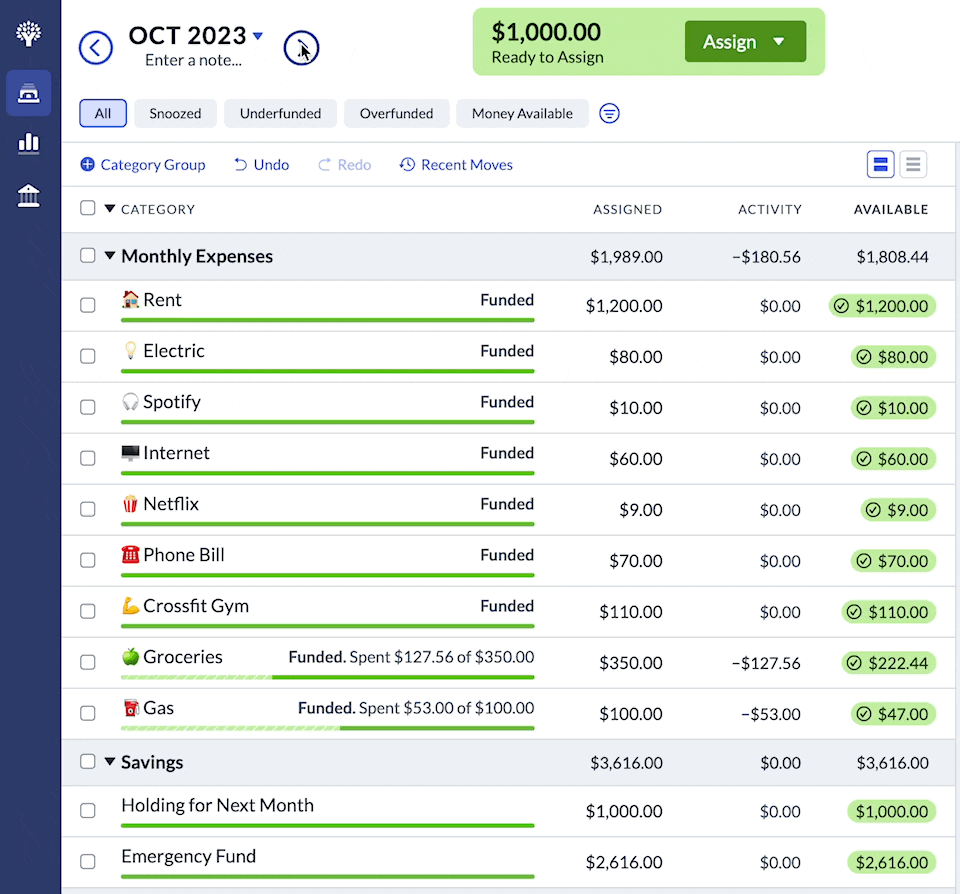960x894 pixels.
Task: Filter by Underfunded categories
Action: click(280, 113)
